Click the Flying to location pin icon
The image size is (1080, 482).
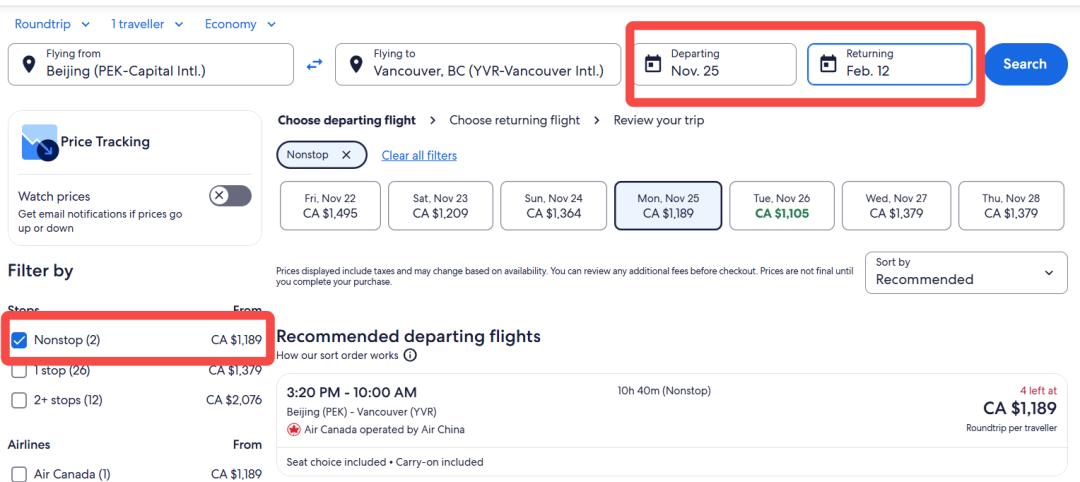(355, 64)
